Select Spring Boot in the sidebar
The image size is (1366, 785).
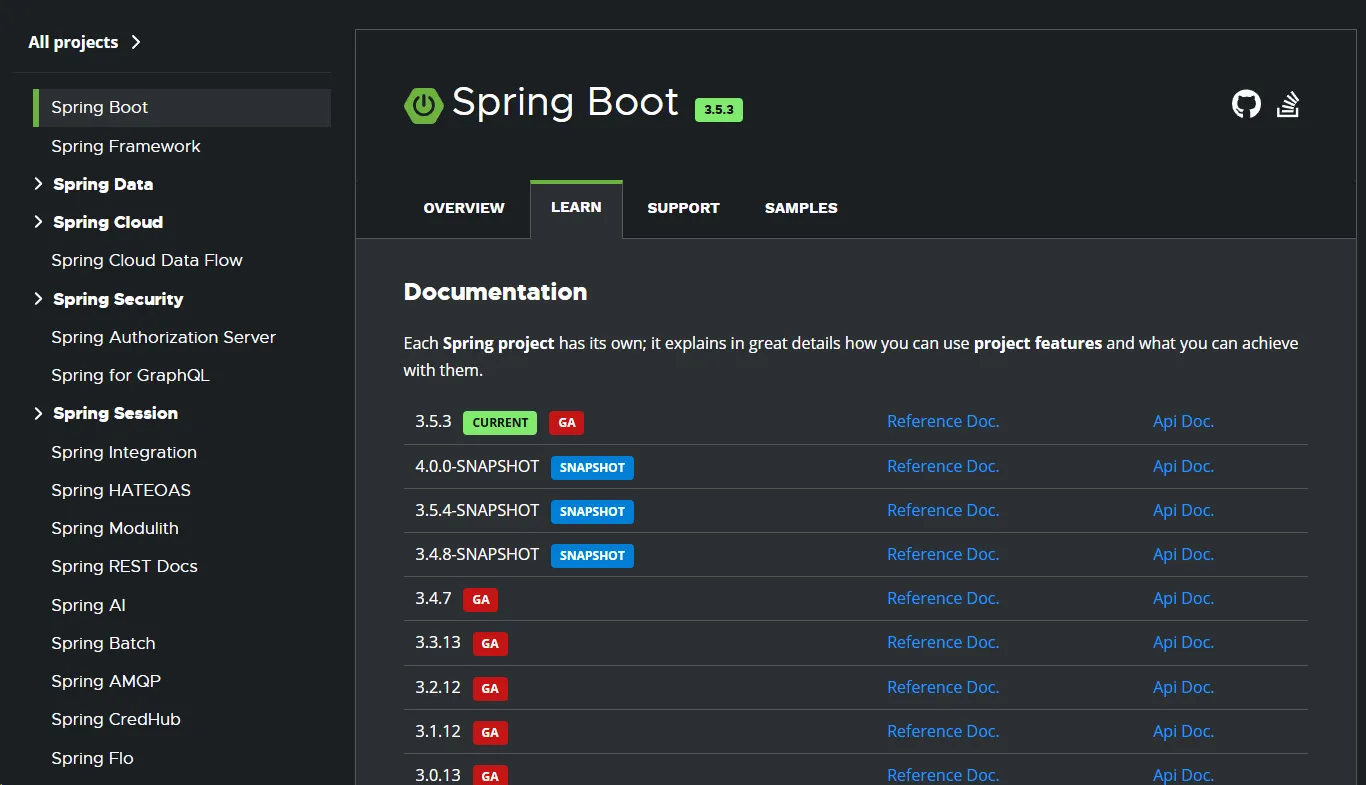coord(182,108)
